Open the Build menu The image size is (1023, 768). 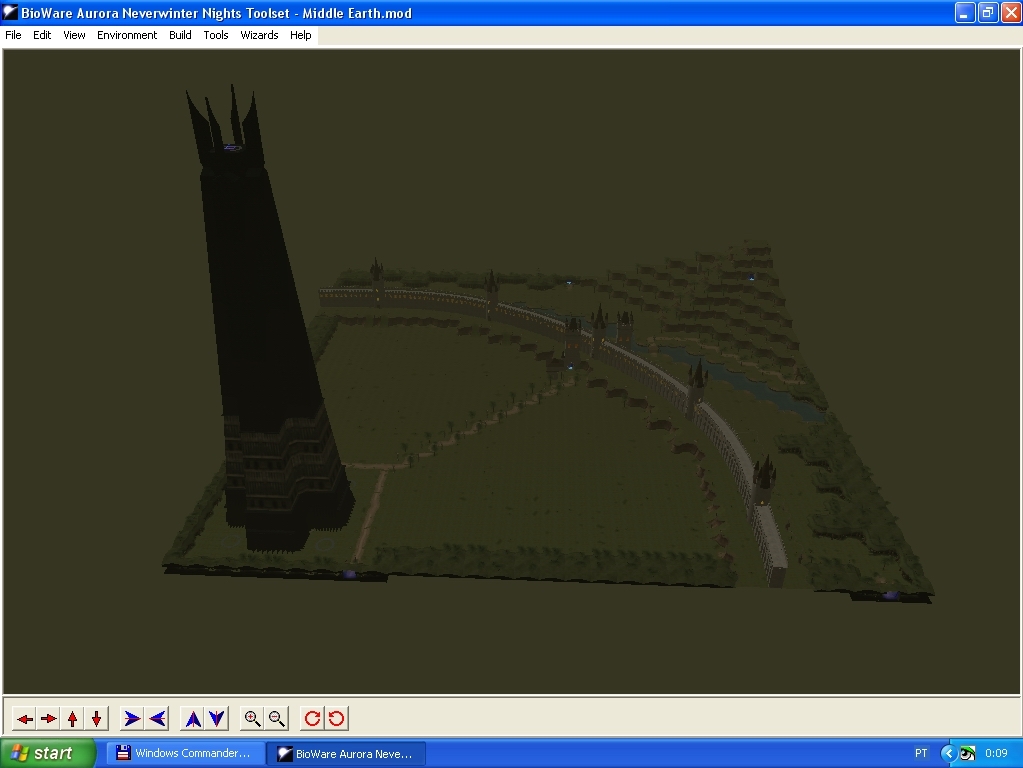tap(180, 35)
